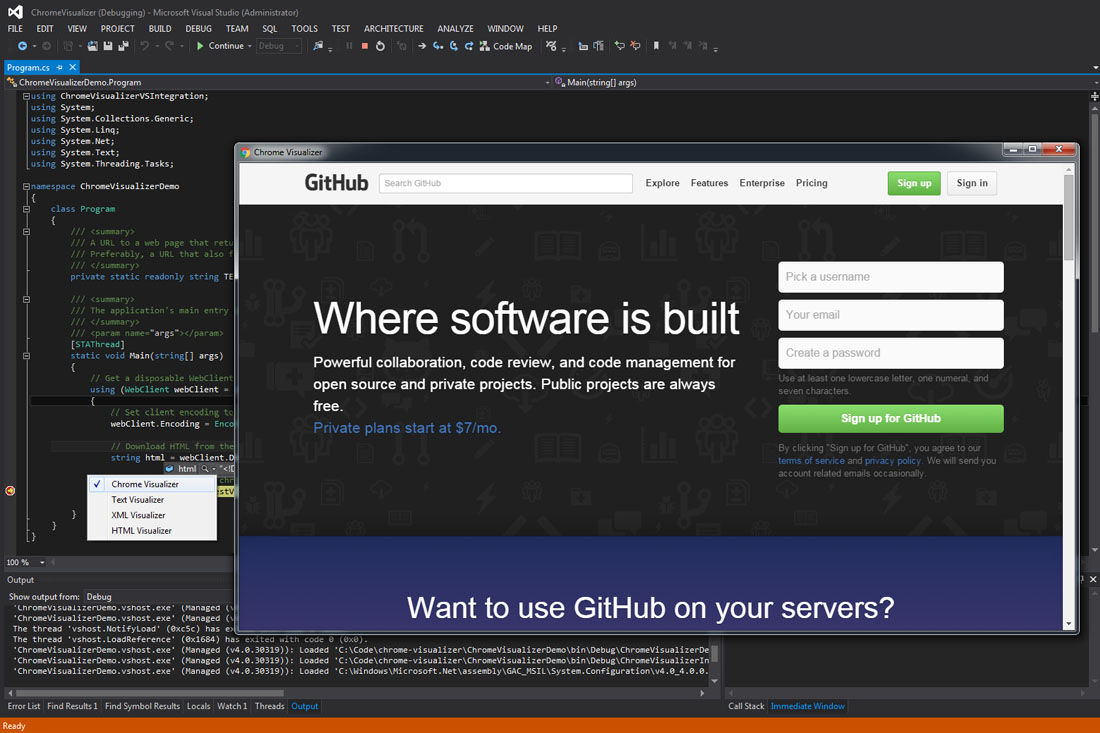This screenshot has height=733, width=1100.
Task: Click the Restart debugging icon
Action: 380,46
